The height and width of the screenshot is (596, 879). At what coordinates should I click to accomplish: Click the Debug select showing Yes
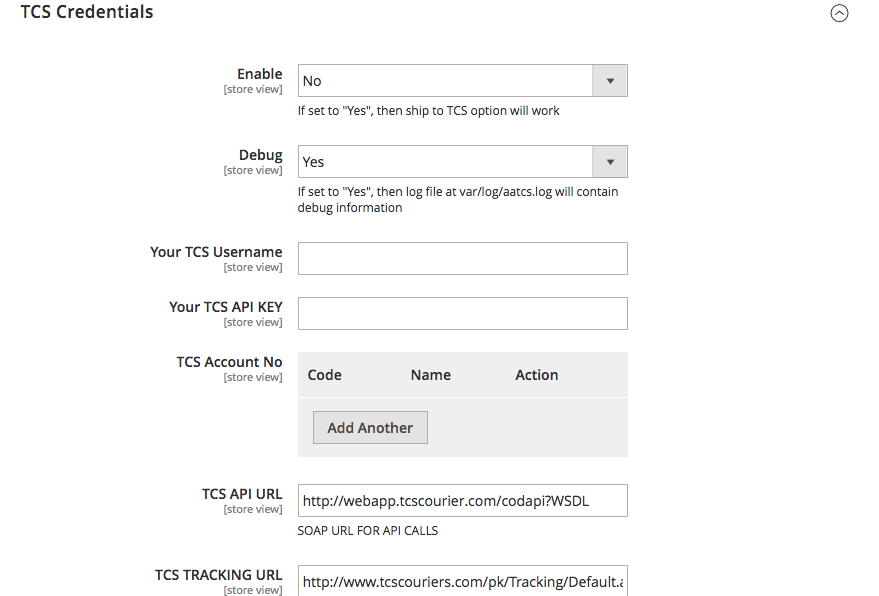[x=462, y=162]
